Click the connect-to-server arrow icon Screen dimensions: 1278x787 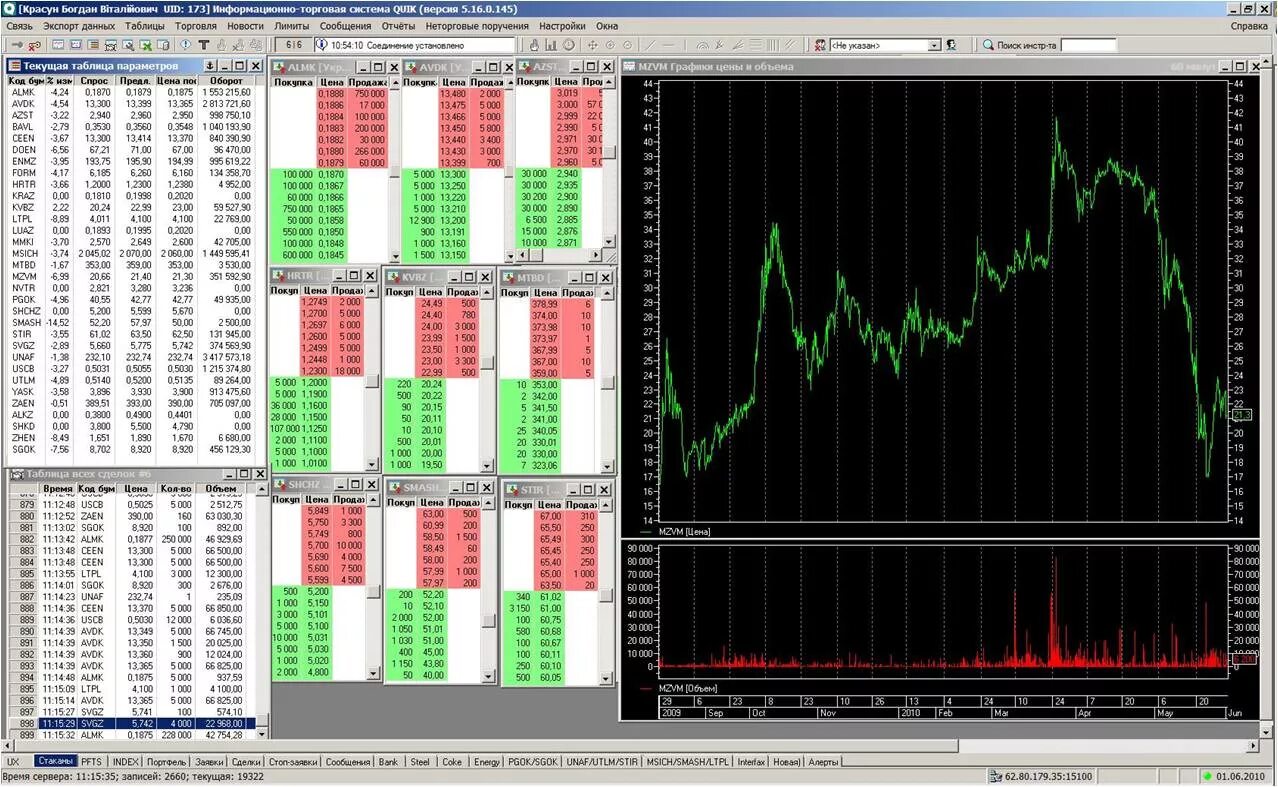17,45
